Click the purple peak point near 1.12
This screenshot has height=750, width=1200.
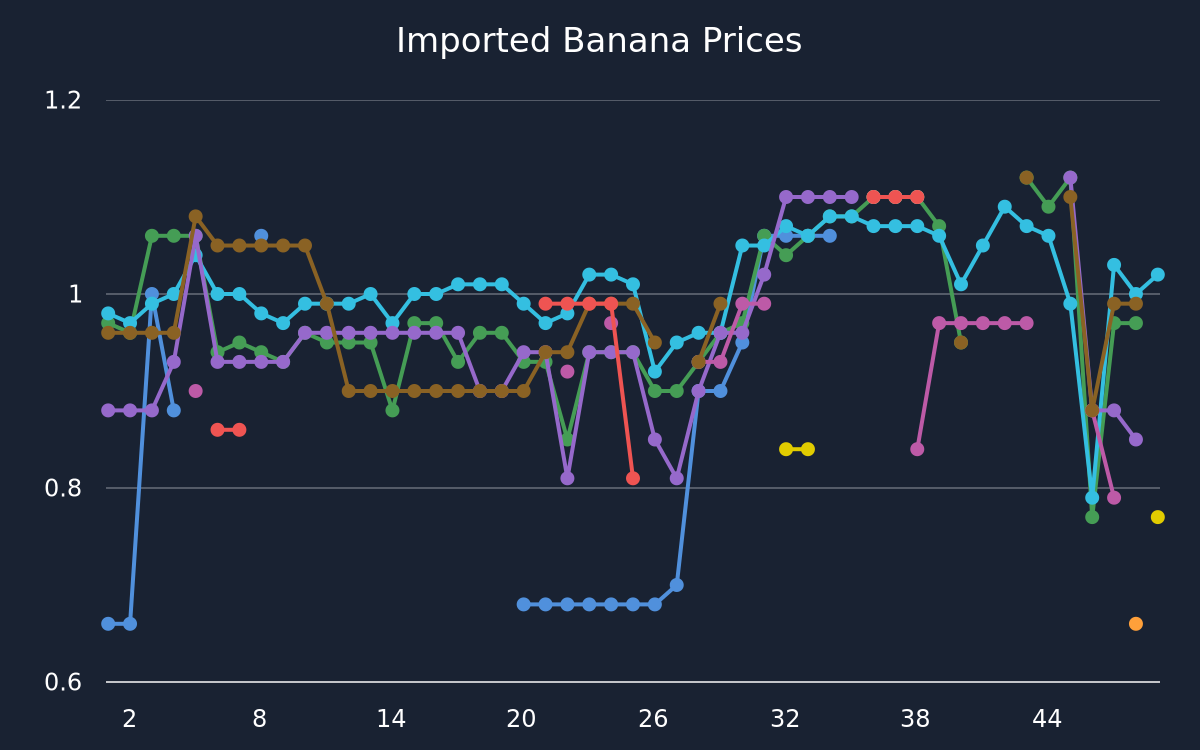(1070, 178)
